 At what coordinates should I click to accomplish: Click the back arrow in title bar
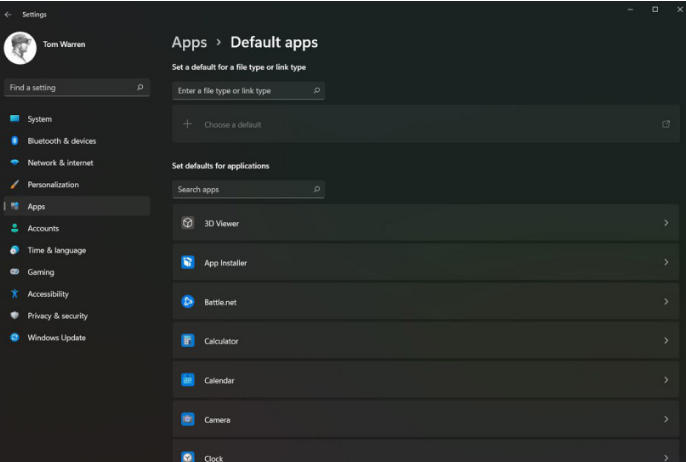9,15
